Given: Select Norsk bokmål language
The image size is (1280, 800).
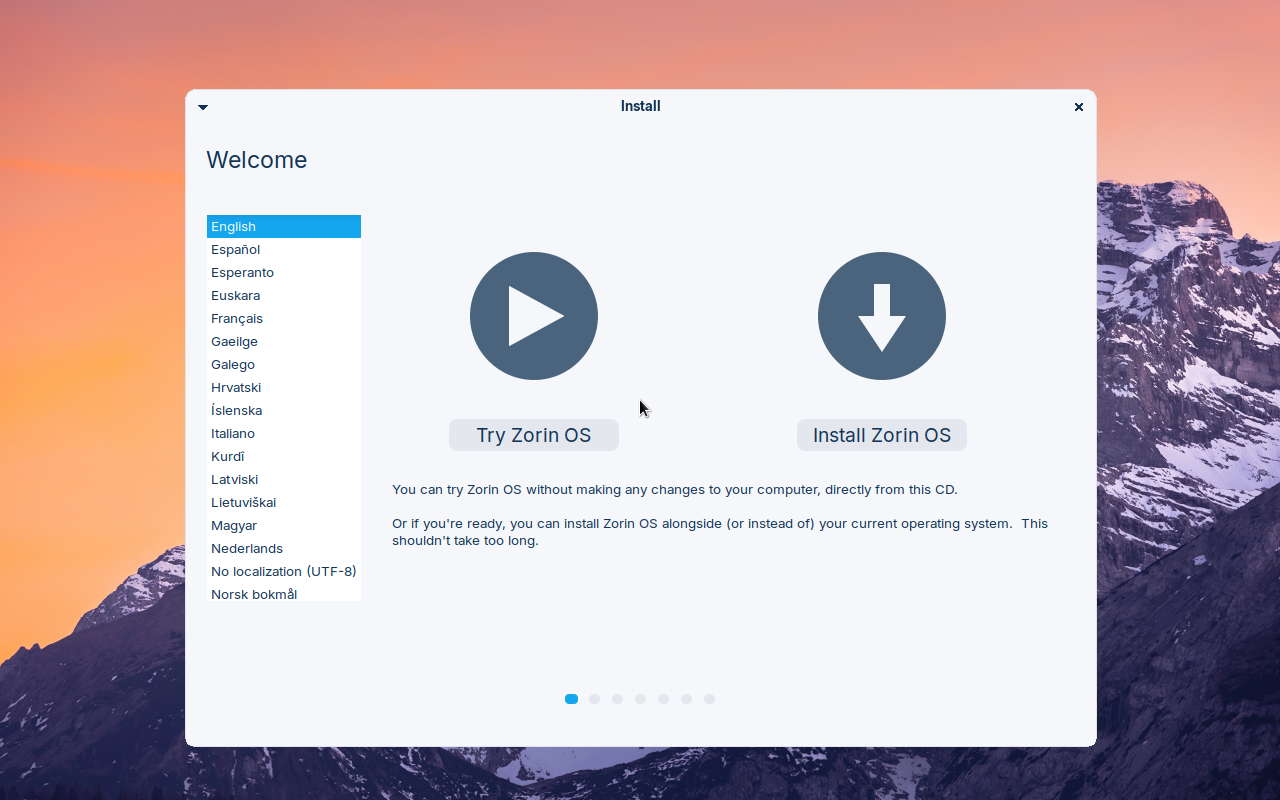Looking at the screenshot, I should click(x=284, y=593).
